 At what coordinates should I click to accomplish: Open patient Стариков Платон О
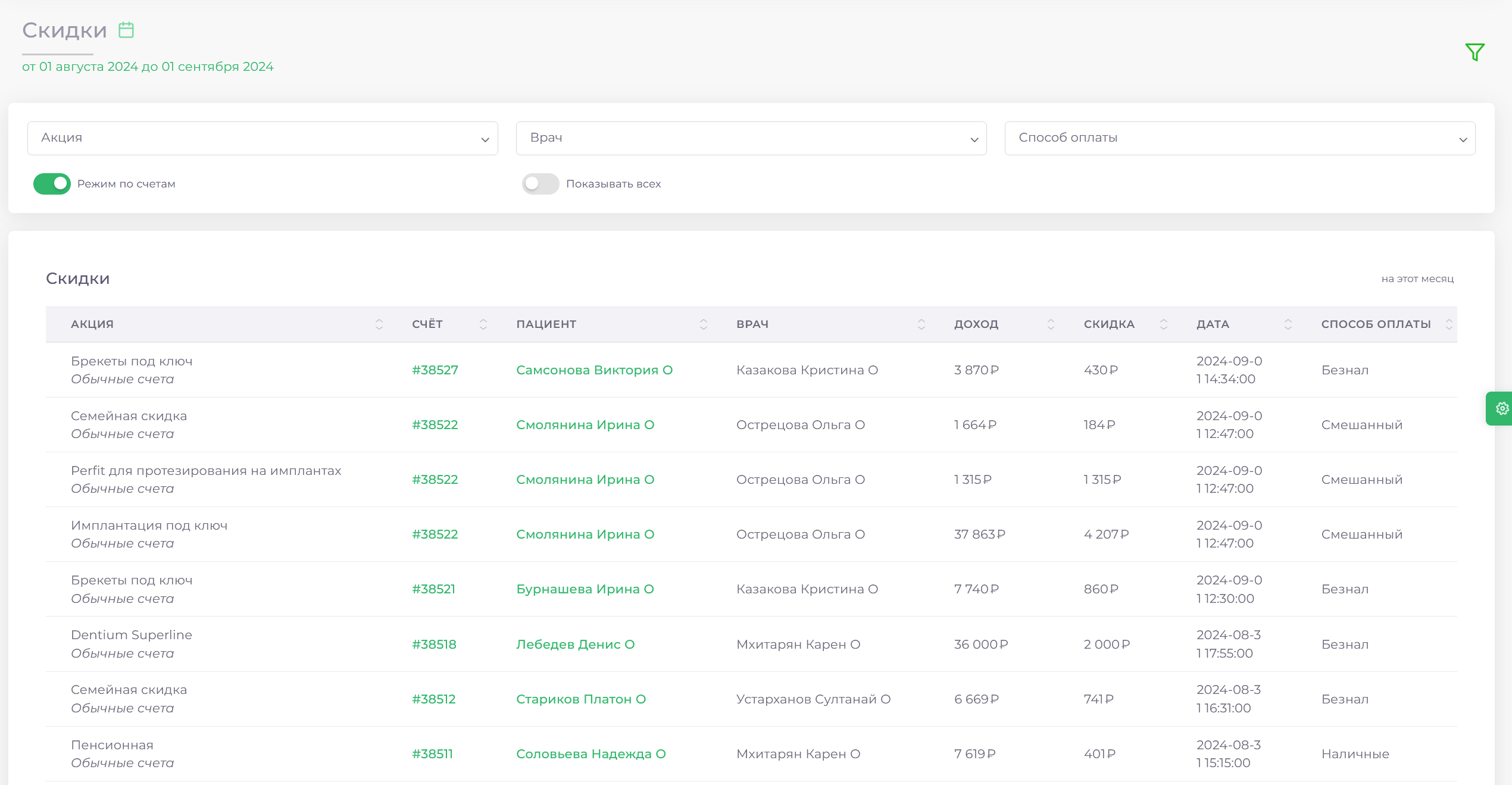click(x=581, y=699)
